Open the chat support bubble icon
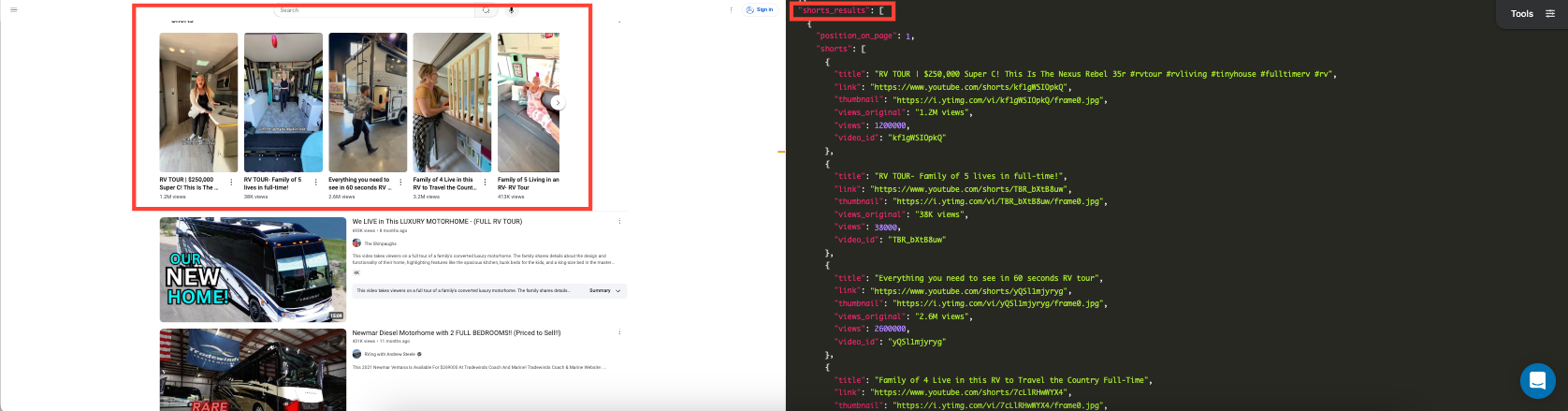1568x411 pixels. pos(1537,381)
